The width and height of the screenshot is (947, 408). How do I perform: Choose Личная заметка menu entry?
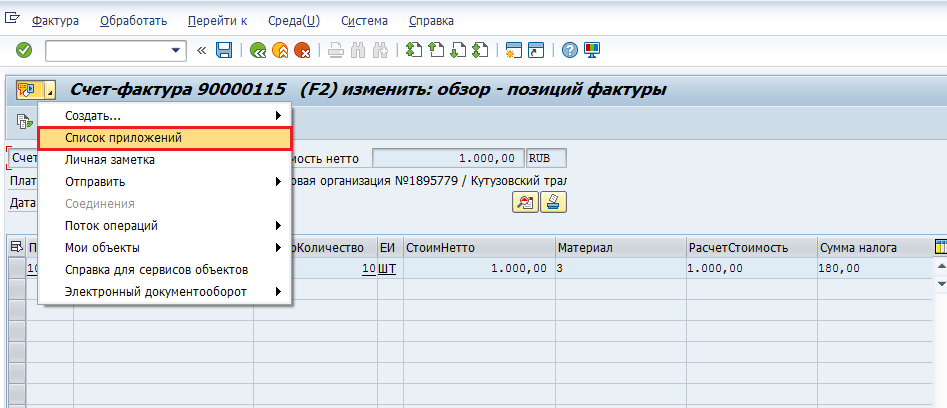tap(110, 160)
